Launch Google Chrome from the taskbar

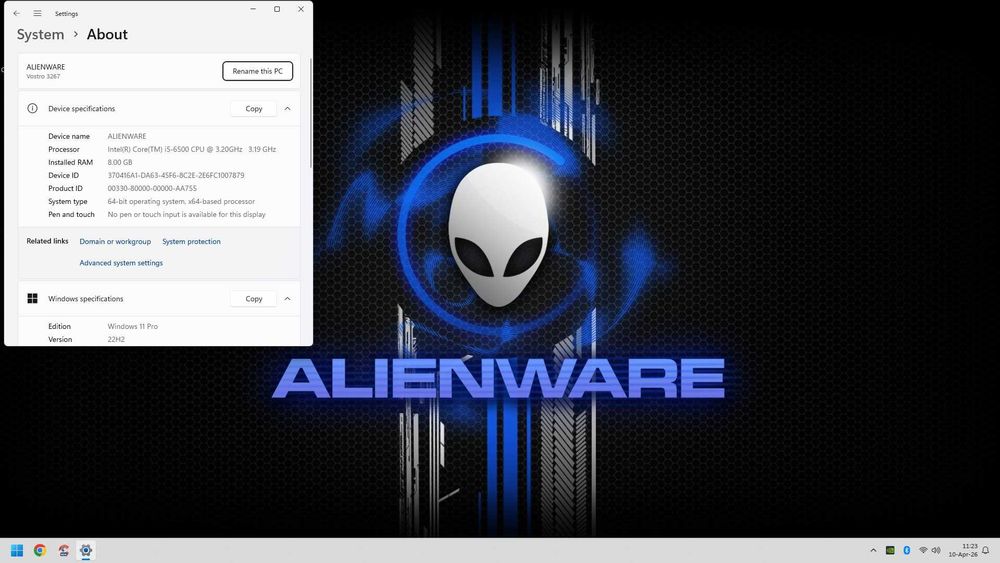point(40,550)
